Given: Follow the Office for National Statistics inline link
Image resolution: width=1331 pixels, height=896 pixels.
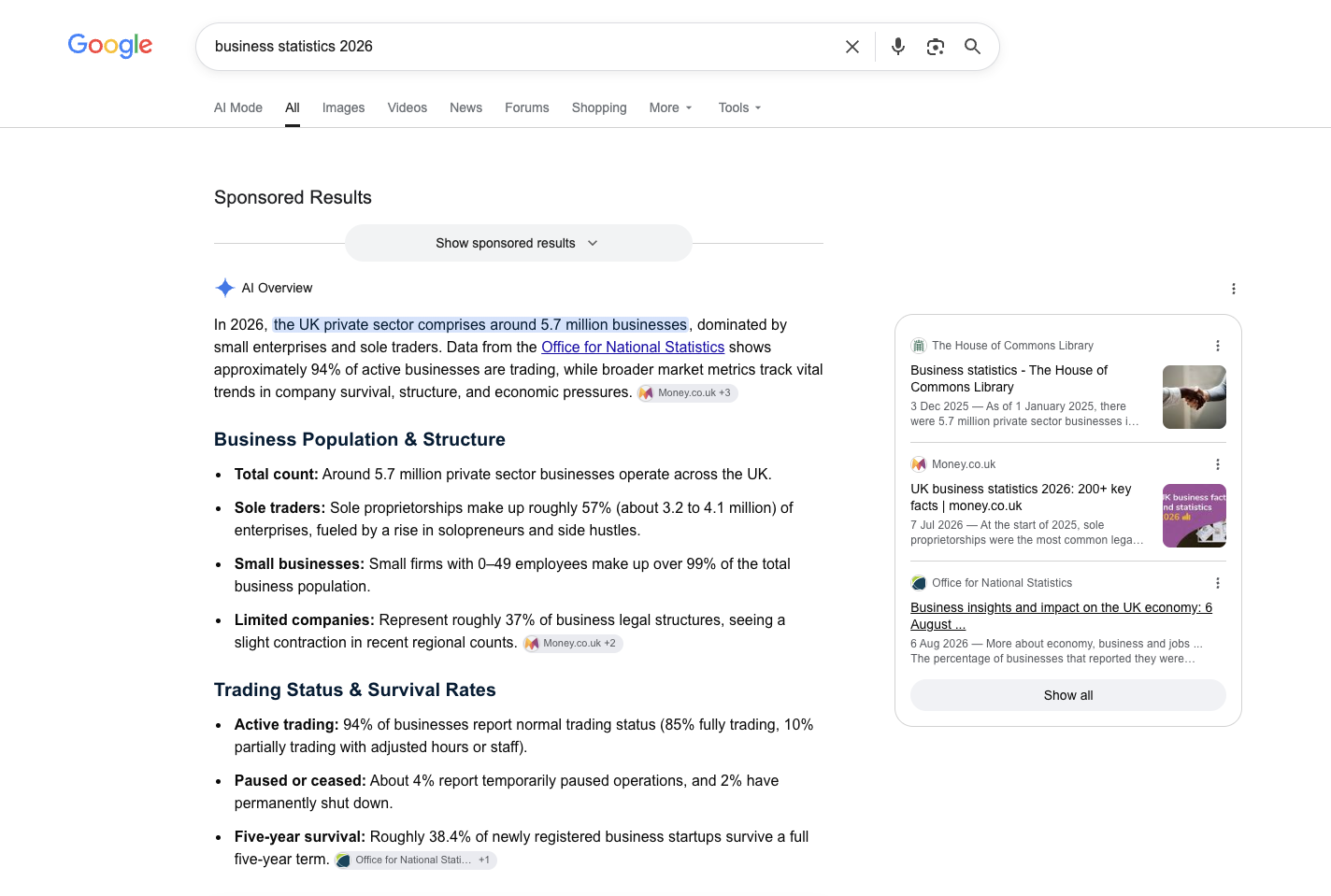Looking at the screenshot, I should pos(633,348).
